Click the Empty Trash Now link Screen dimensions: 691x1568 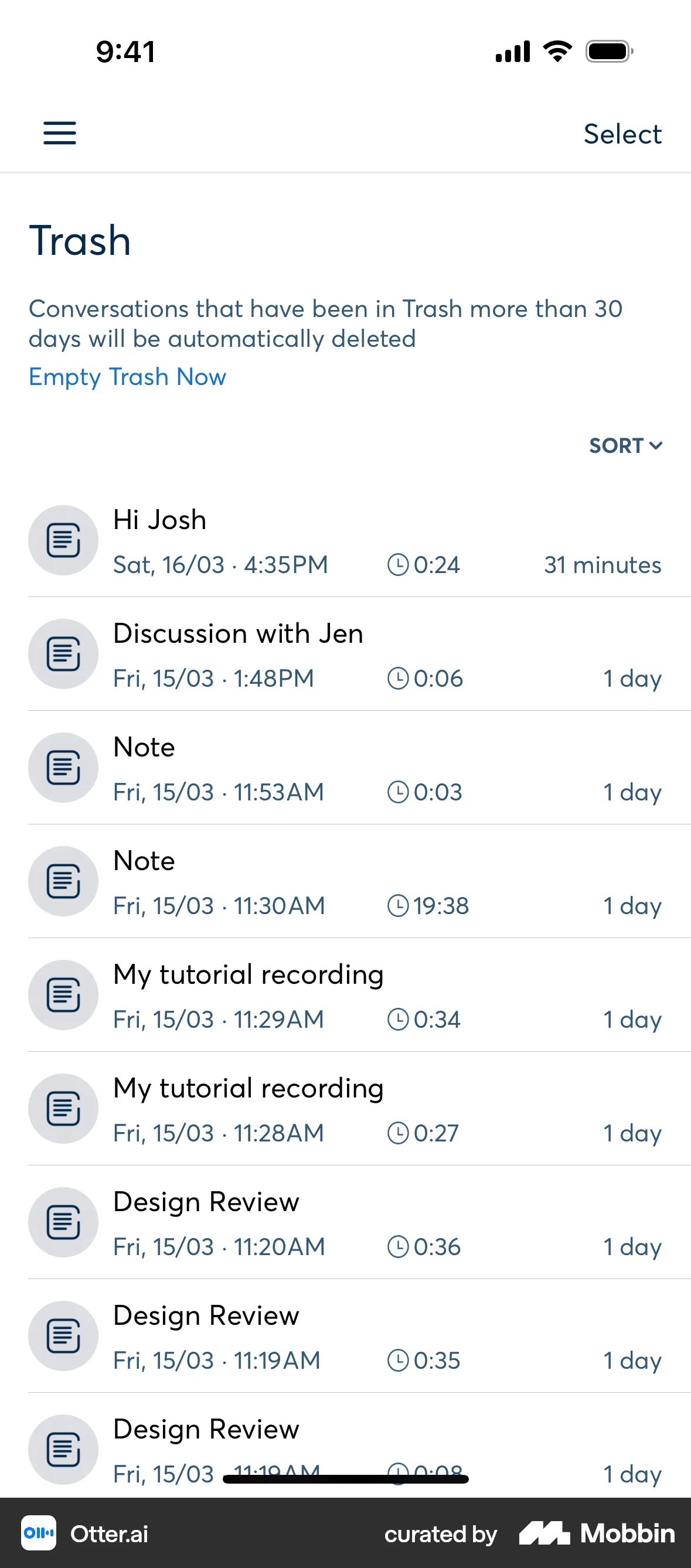127,377
